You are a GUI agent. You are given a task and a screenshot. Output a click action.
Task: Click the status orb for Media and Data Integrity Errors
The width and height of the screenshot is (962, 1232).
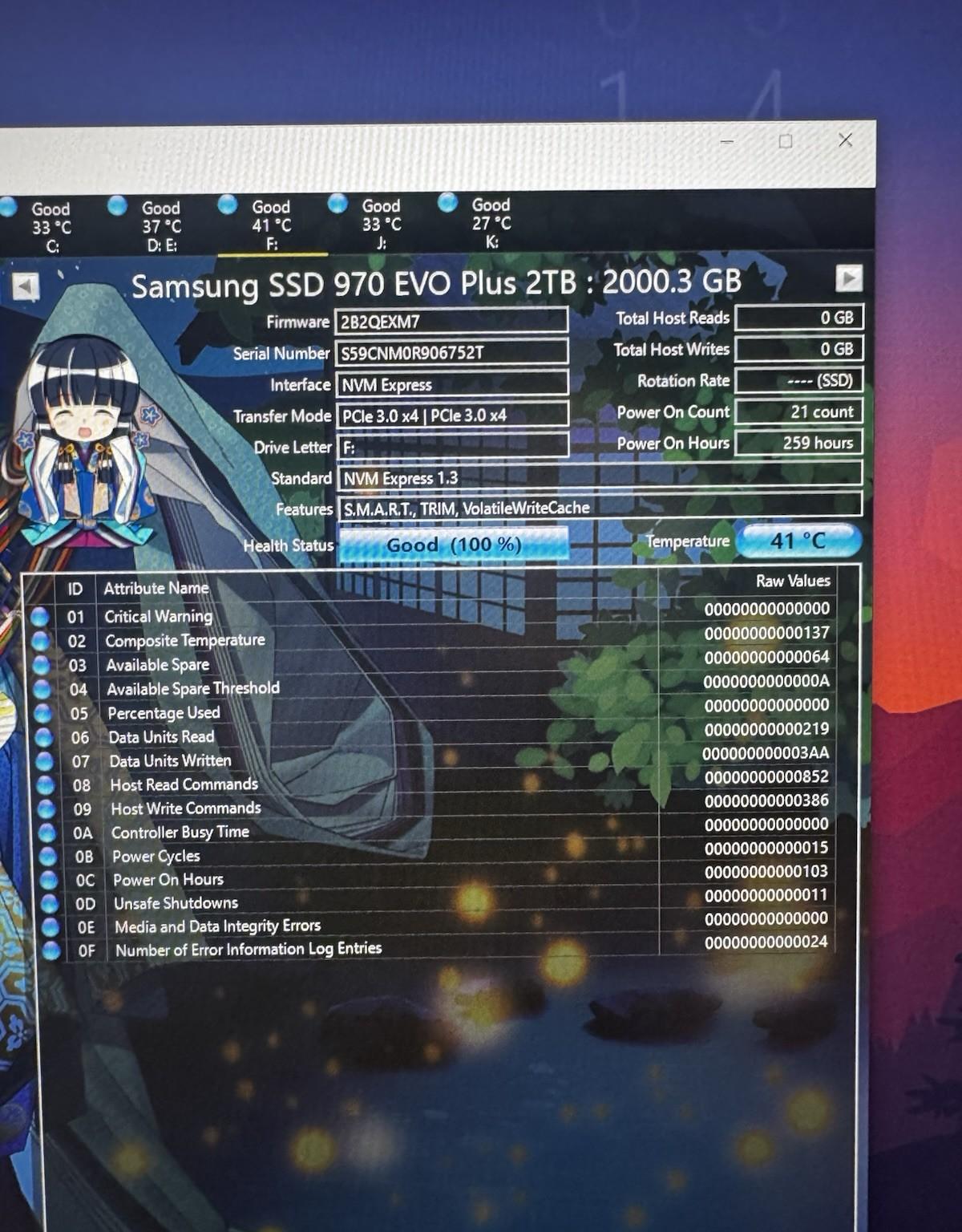51,927
